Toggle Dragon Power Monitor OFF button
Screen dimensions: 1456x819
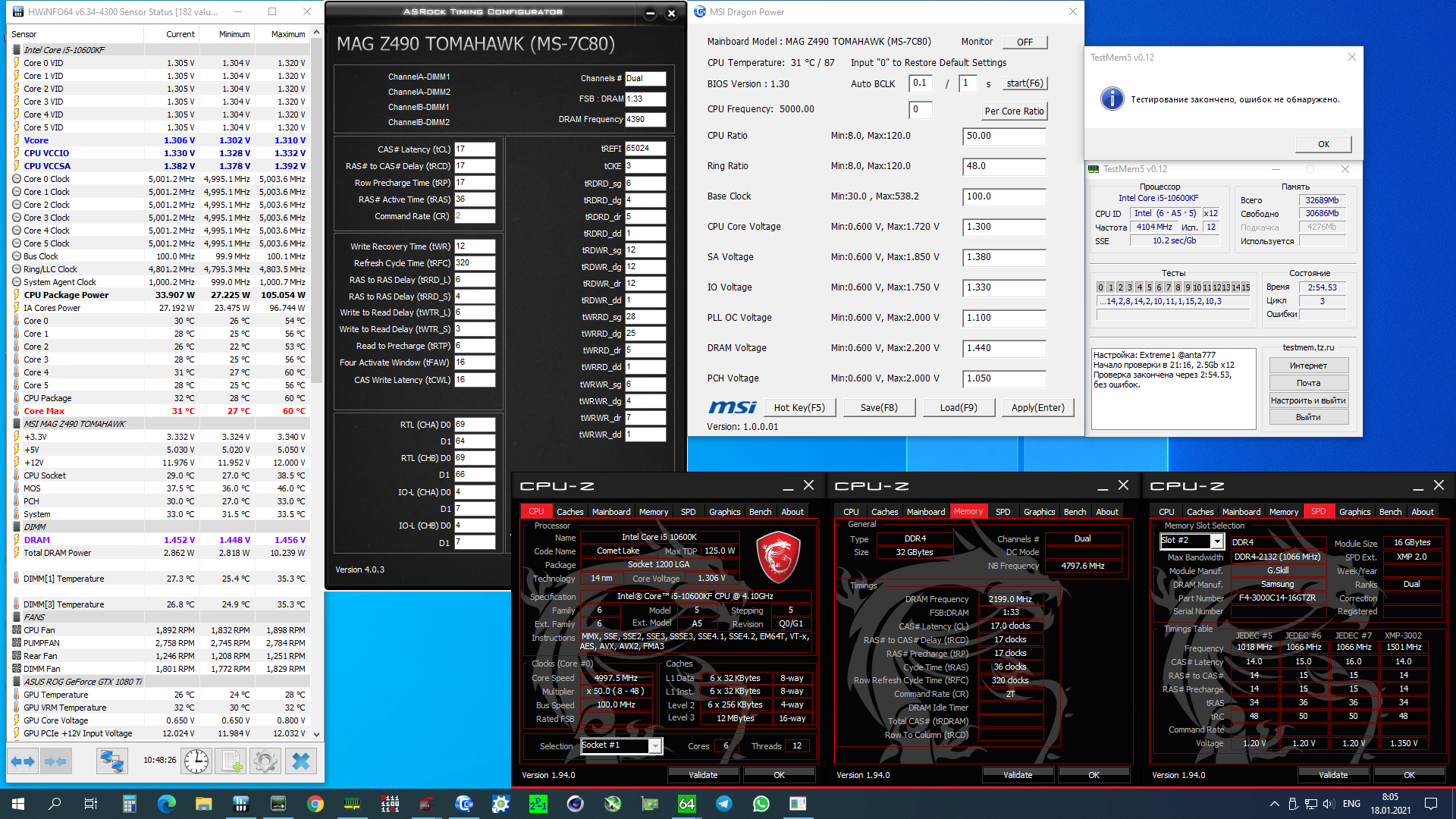(1025, 42)
